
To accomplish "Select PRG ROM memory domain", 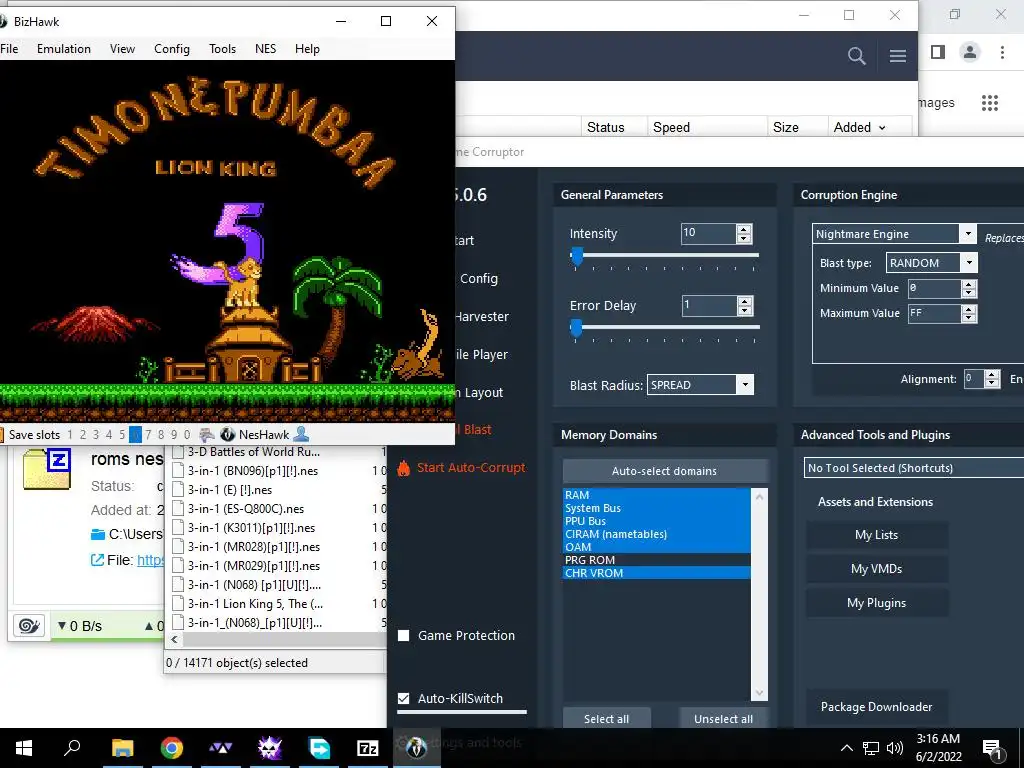I will [x=656, y=560].
